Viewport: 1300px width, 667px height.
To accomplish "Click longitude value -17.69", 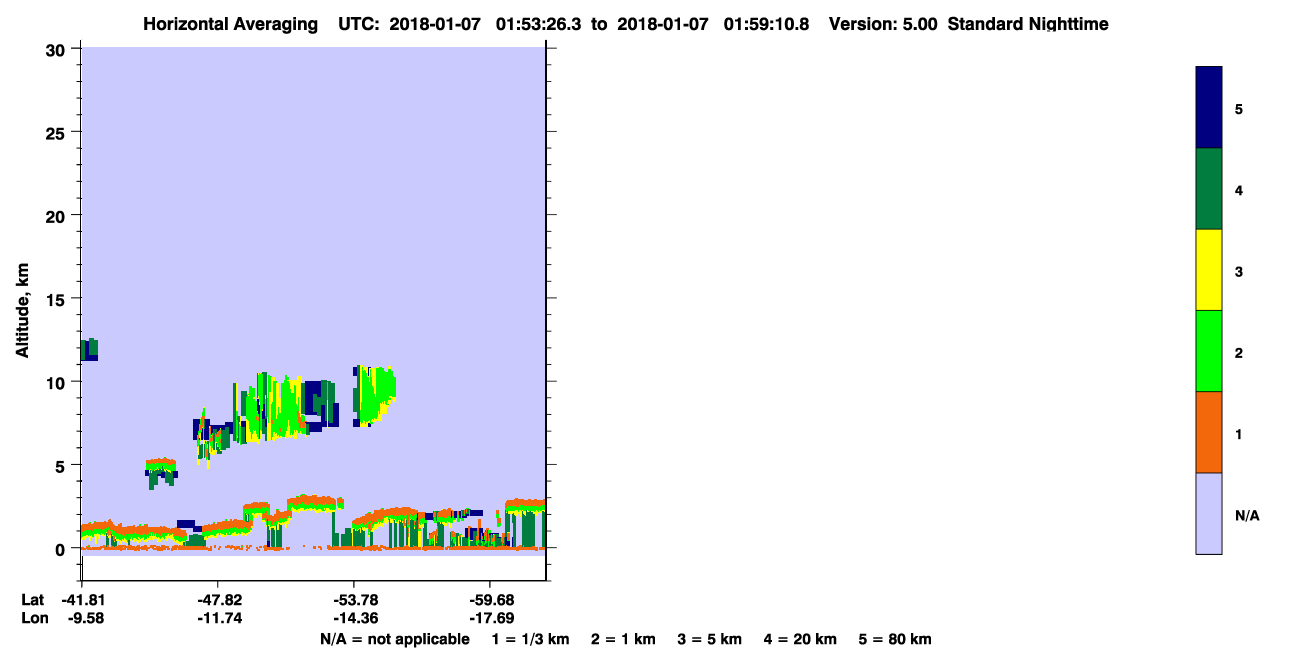I will pos(490,618).
